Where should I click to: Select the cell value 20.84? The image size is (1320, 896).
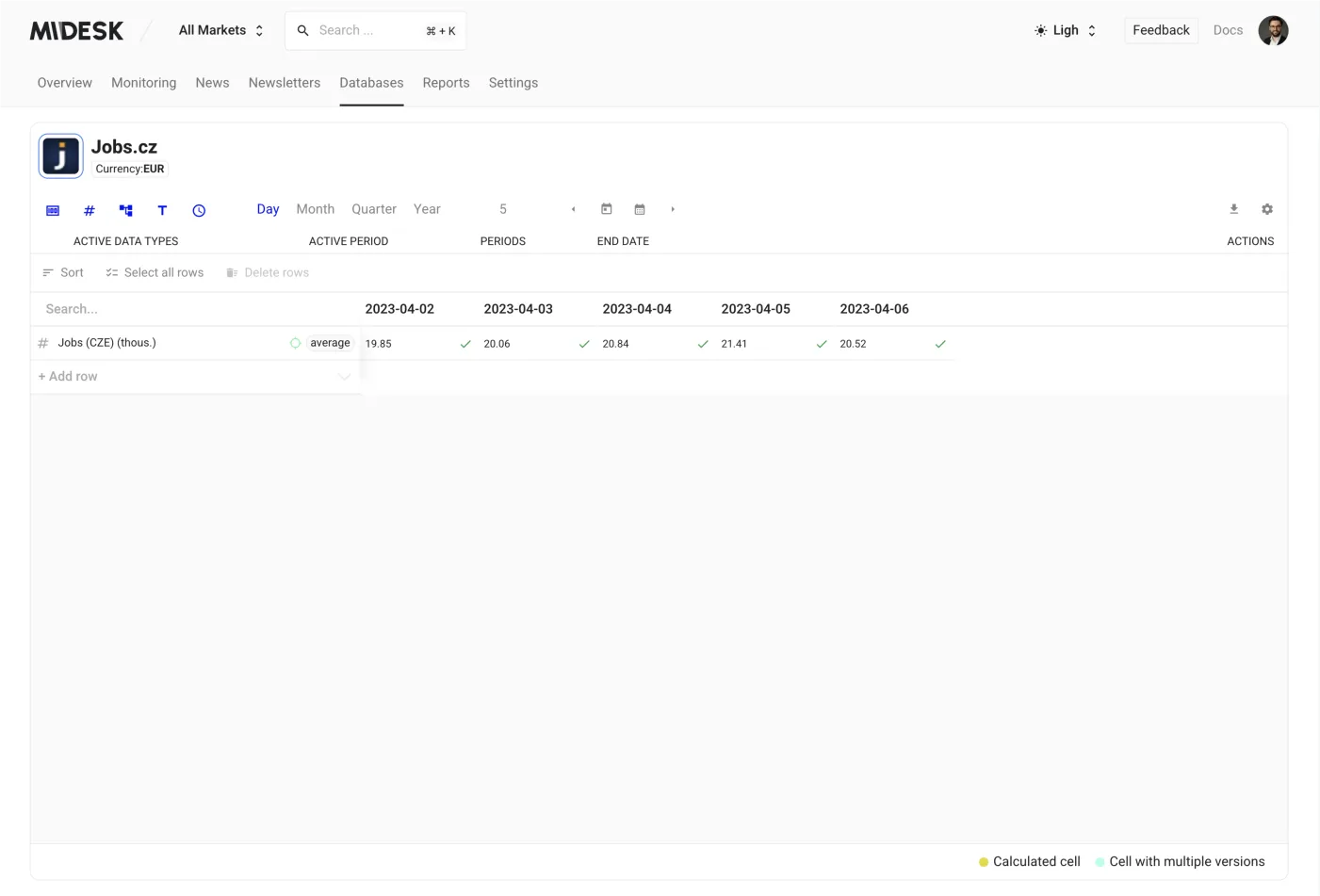point(615,344)
